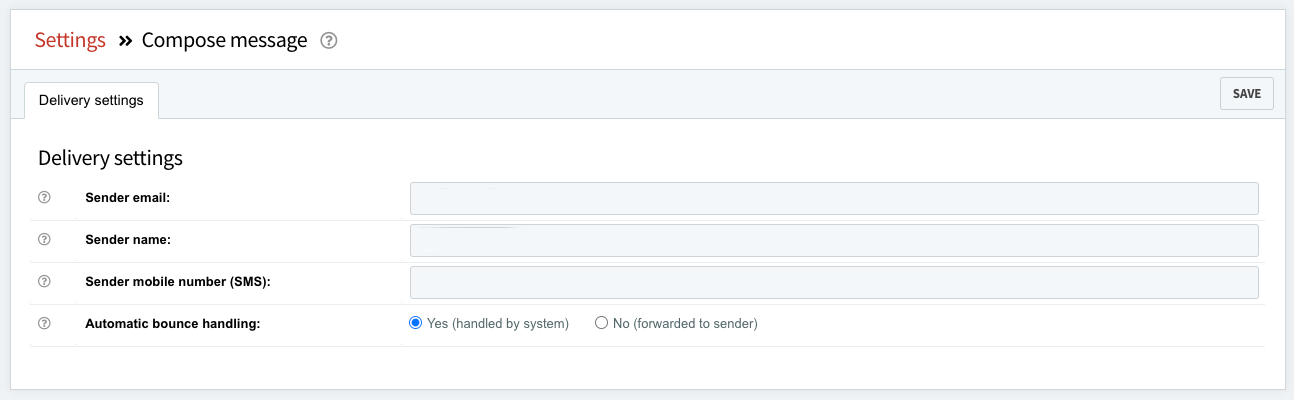
Task: Click the Compose message page title
Action: click(224, 40)
